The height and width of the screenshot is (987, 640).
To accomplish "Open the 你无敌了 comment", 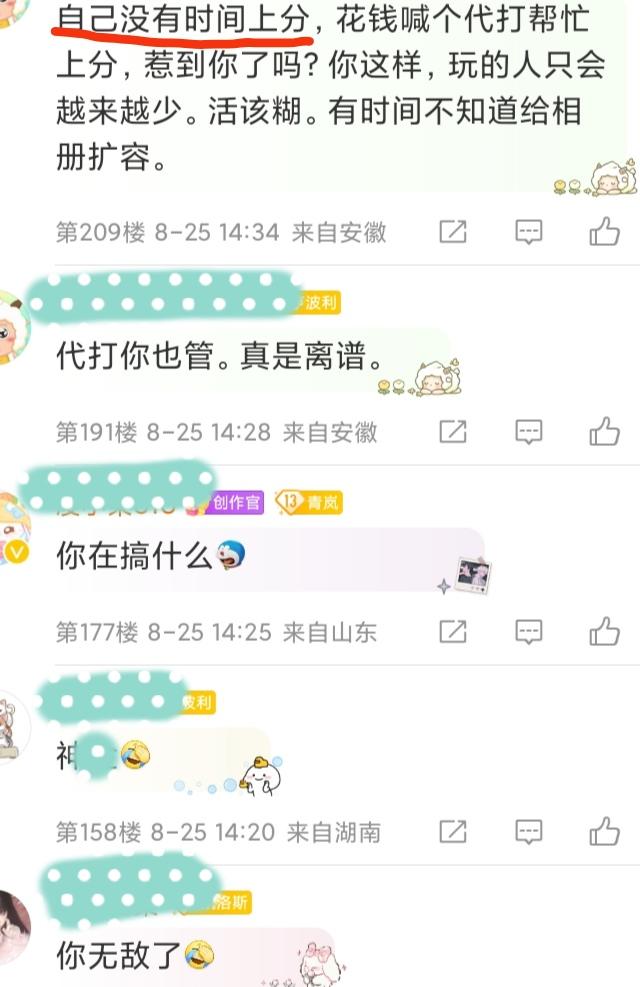I will [x=135, y=956].
